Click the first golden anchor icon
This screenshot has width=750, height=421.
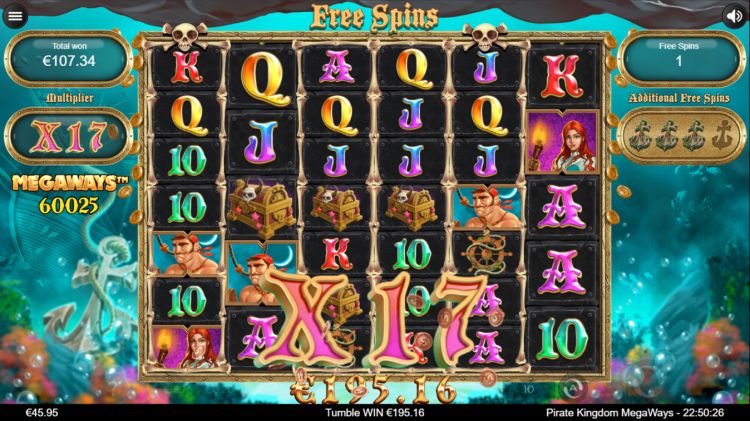click(639, 136)
